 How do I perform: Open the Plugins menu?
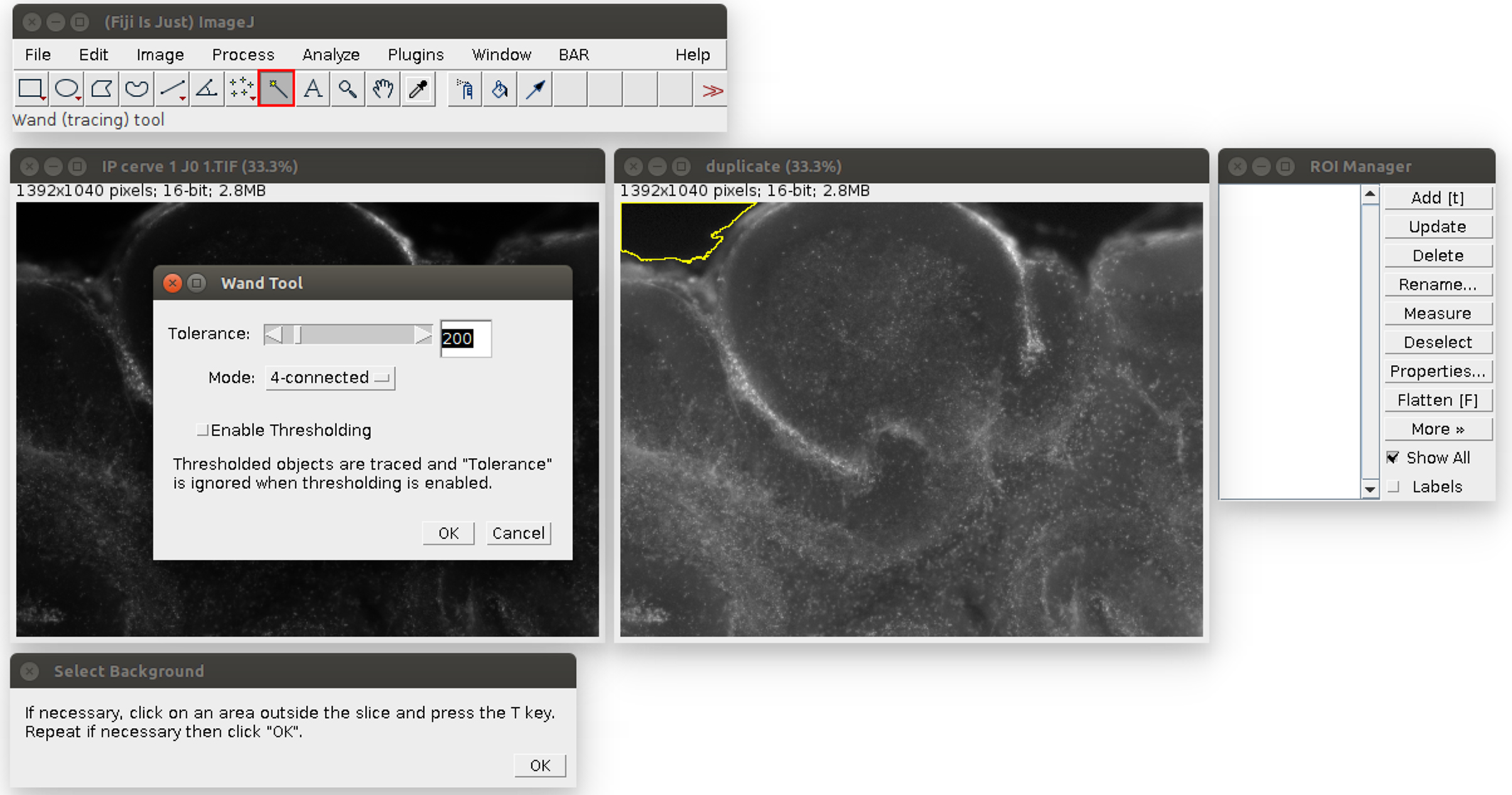click(416, 55)
